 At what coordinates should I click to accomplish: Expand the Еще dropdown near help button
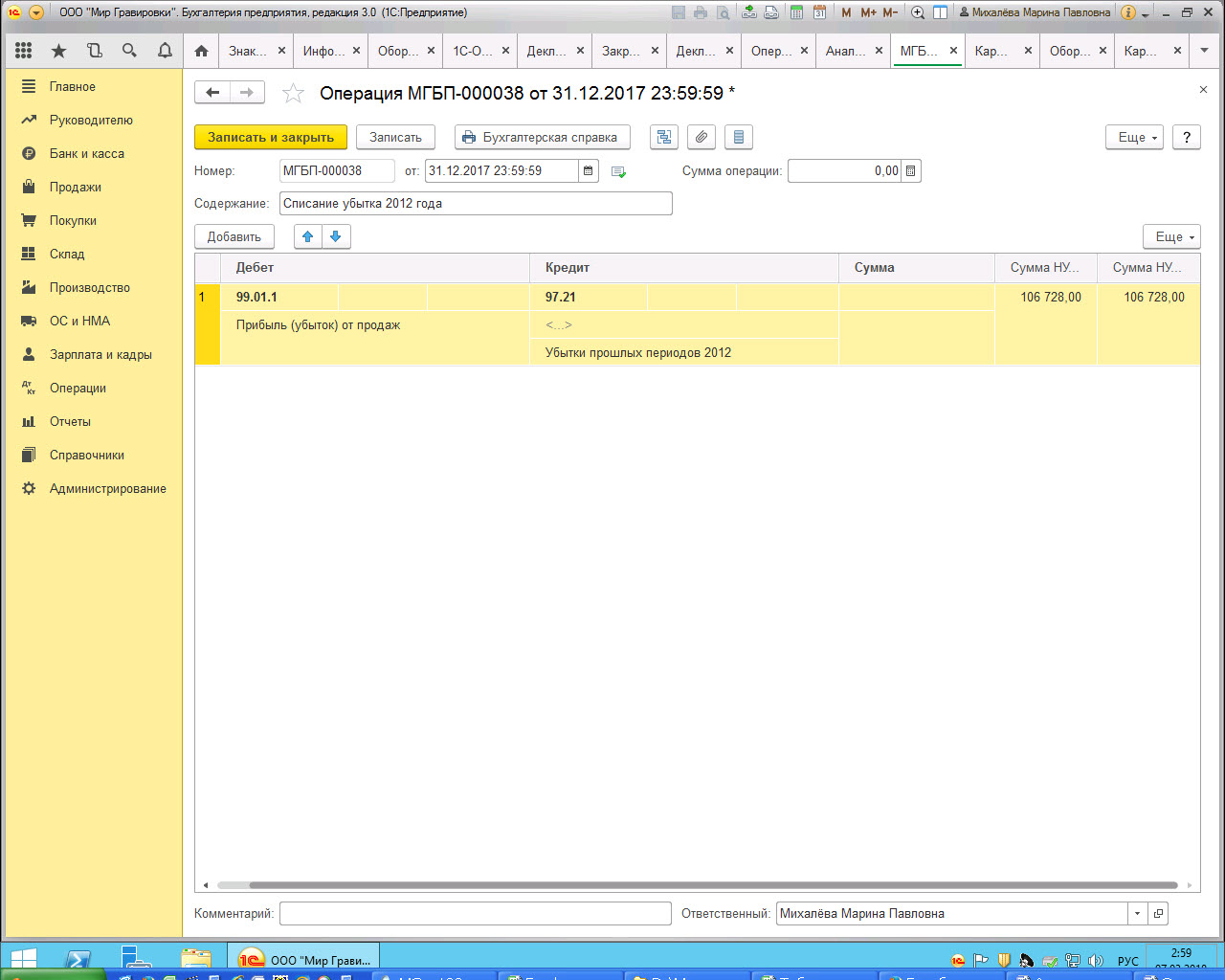(x=1134, y=137)
